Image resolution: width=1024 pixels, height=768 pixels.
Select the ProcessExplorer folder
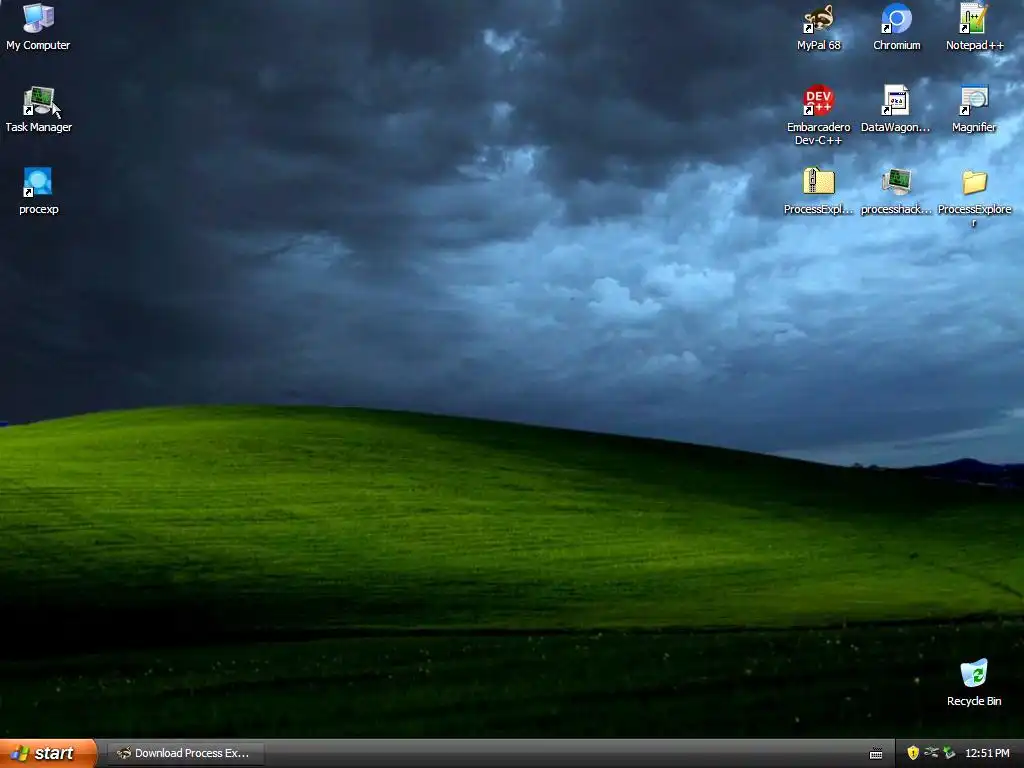coord(974,197)
